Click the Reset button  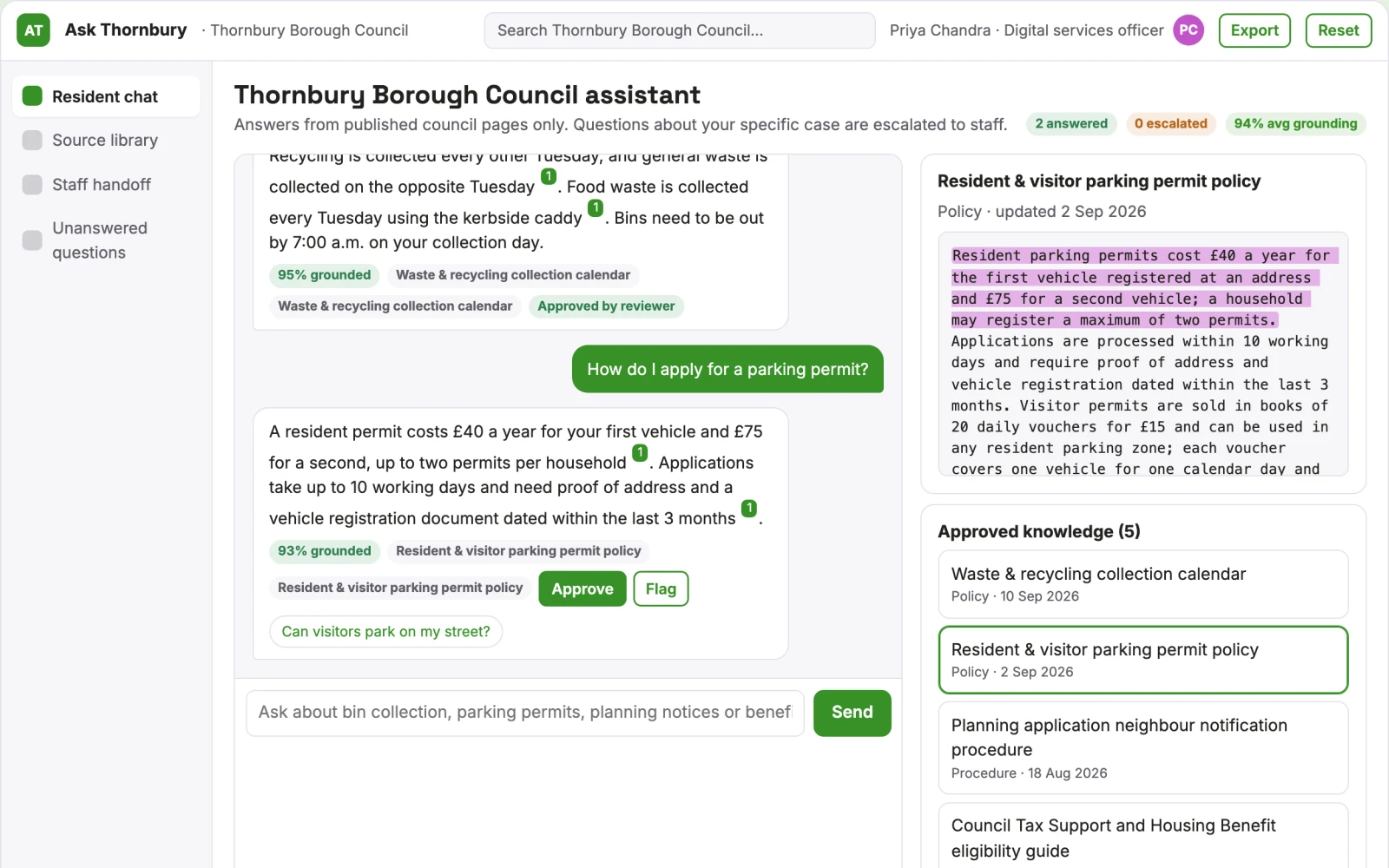click(1338, 30)
